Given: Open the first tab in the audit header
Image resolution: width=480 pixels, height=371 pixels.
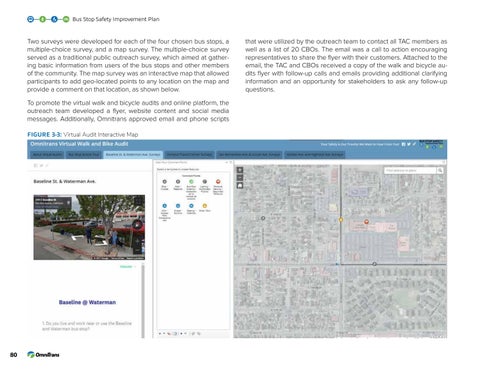Looking at the screenshot, I should (x=47, y=155).
